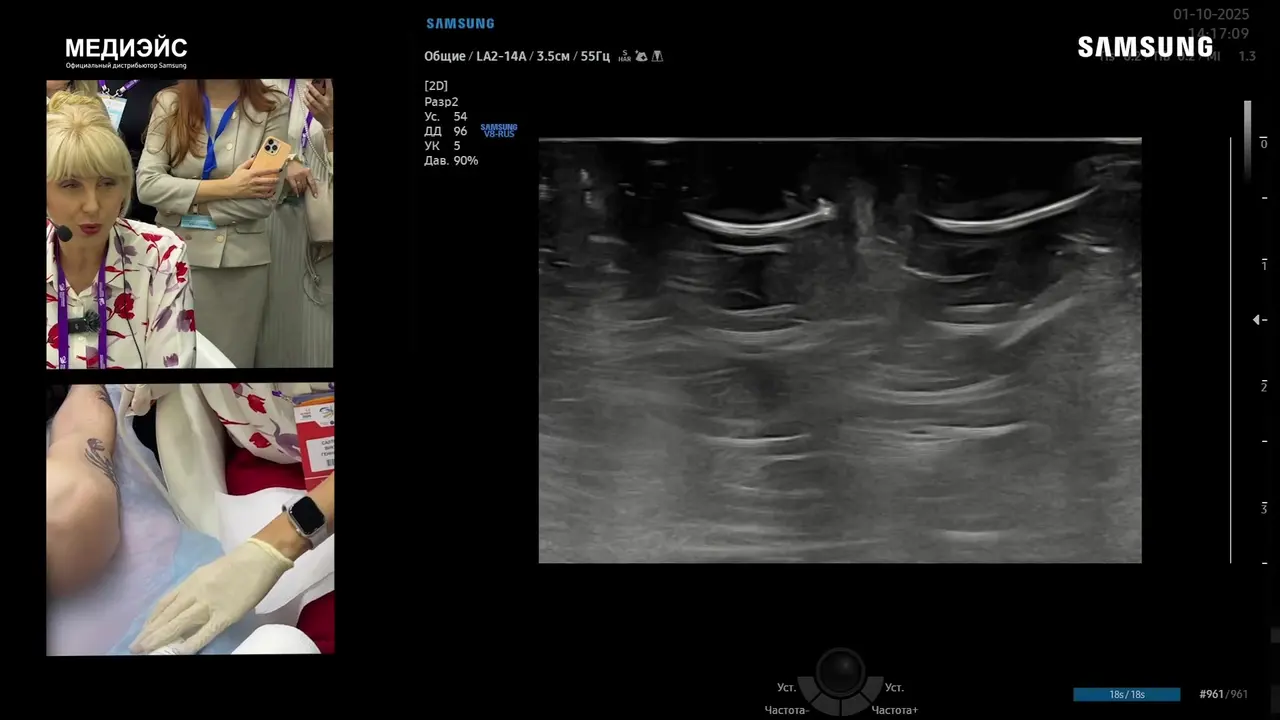
Task: Click the Уст. label above Частота-
Action: pyautogui.click(x=787, y=688)
